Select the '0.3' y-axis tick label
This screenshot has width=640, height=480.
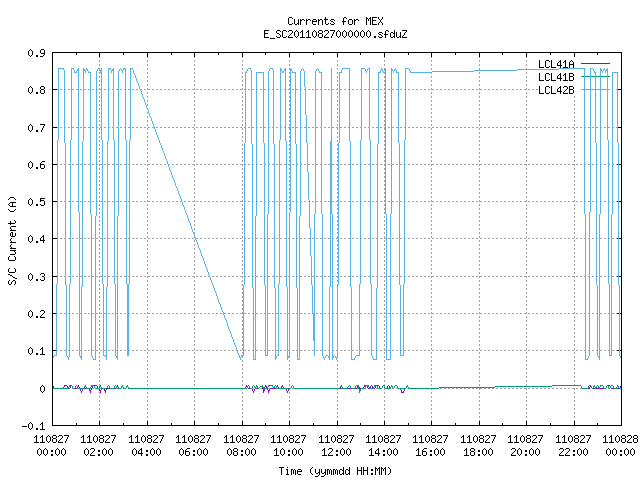36,277
